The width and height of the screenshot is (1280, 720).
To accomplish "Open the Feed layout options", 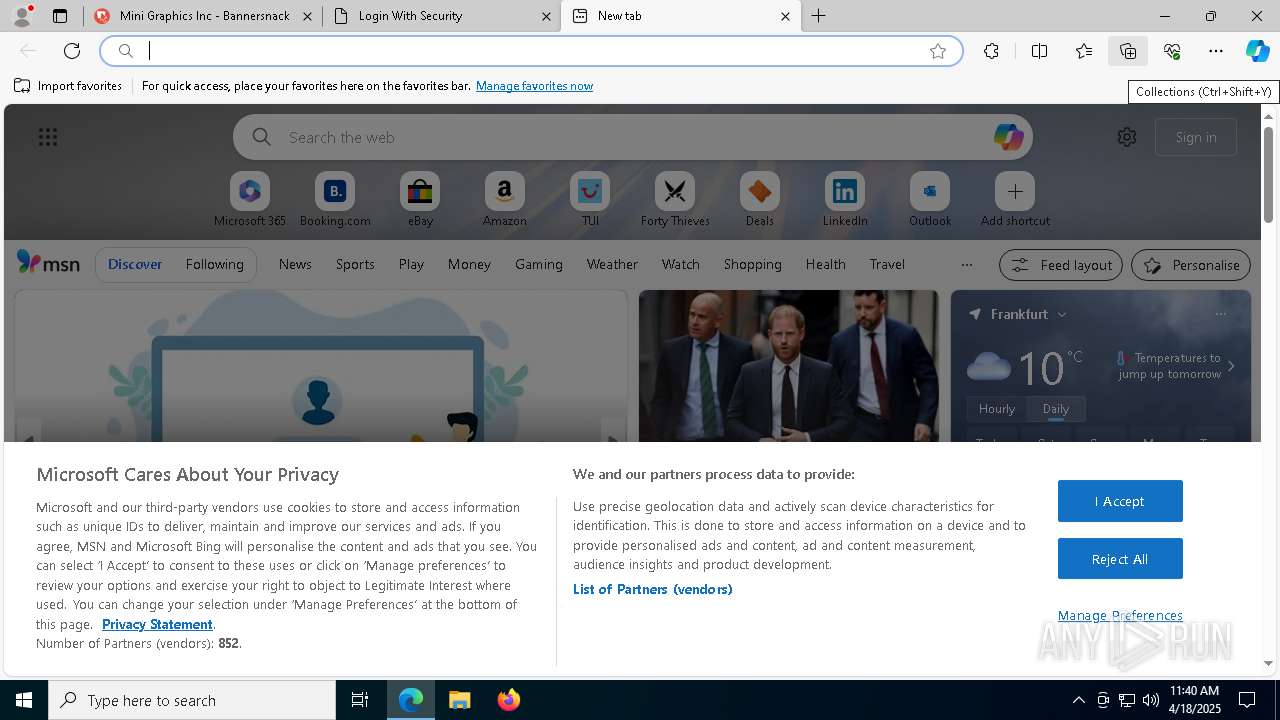I will tap(1061, 265).
